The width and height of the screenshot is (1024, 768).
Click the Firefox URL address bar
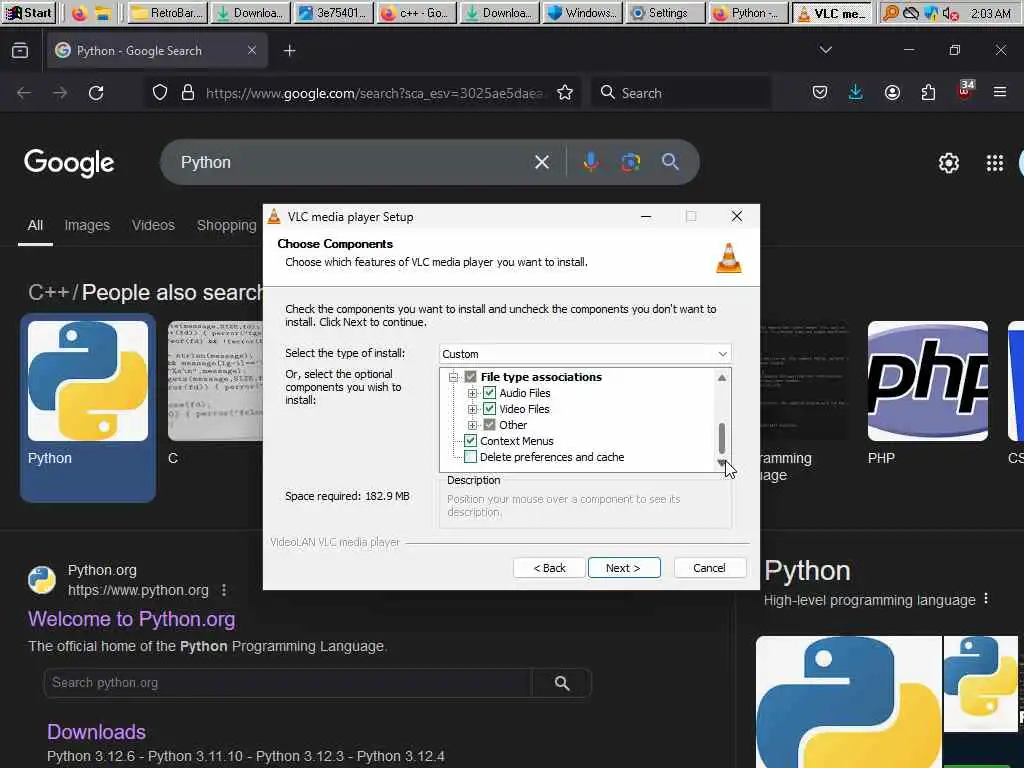click(x=374, y=93)
